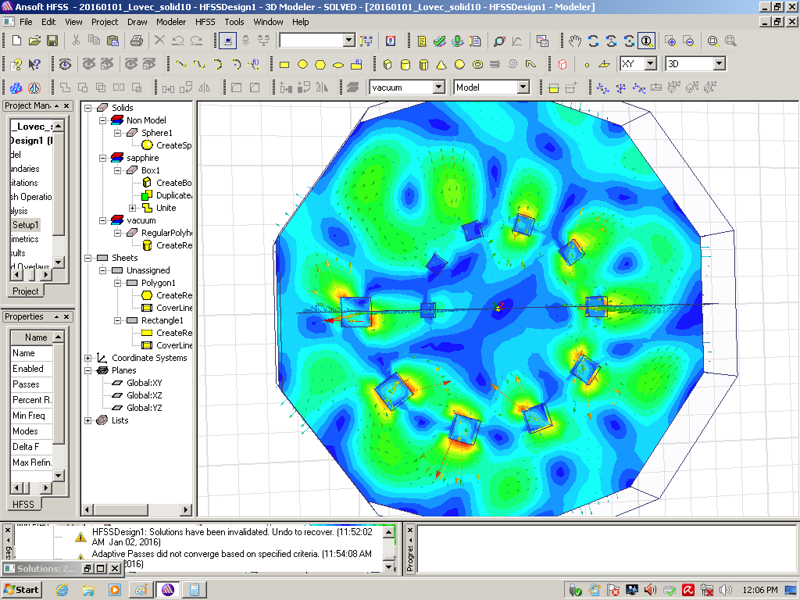Click the Print icon in toolbar
This screenshot has width=800, height=600.
pos(136,41)
